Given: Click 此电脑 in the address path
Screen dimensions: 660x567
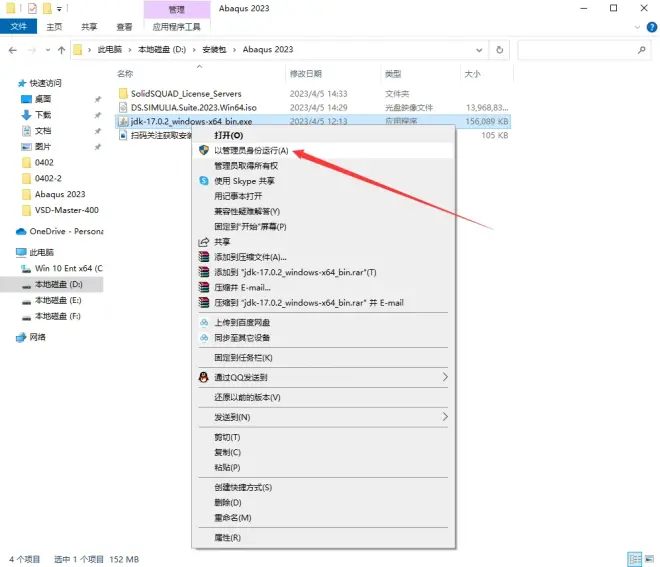Looking at the screenshot, I should coord(109,50).
